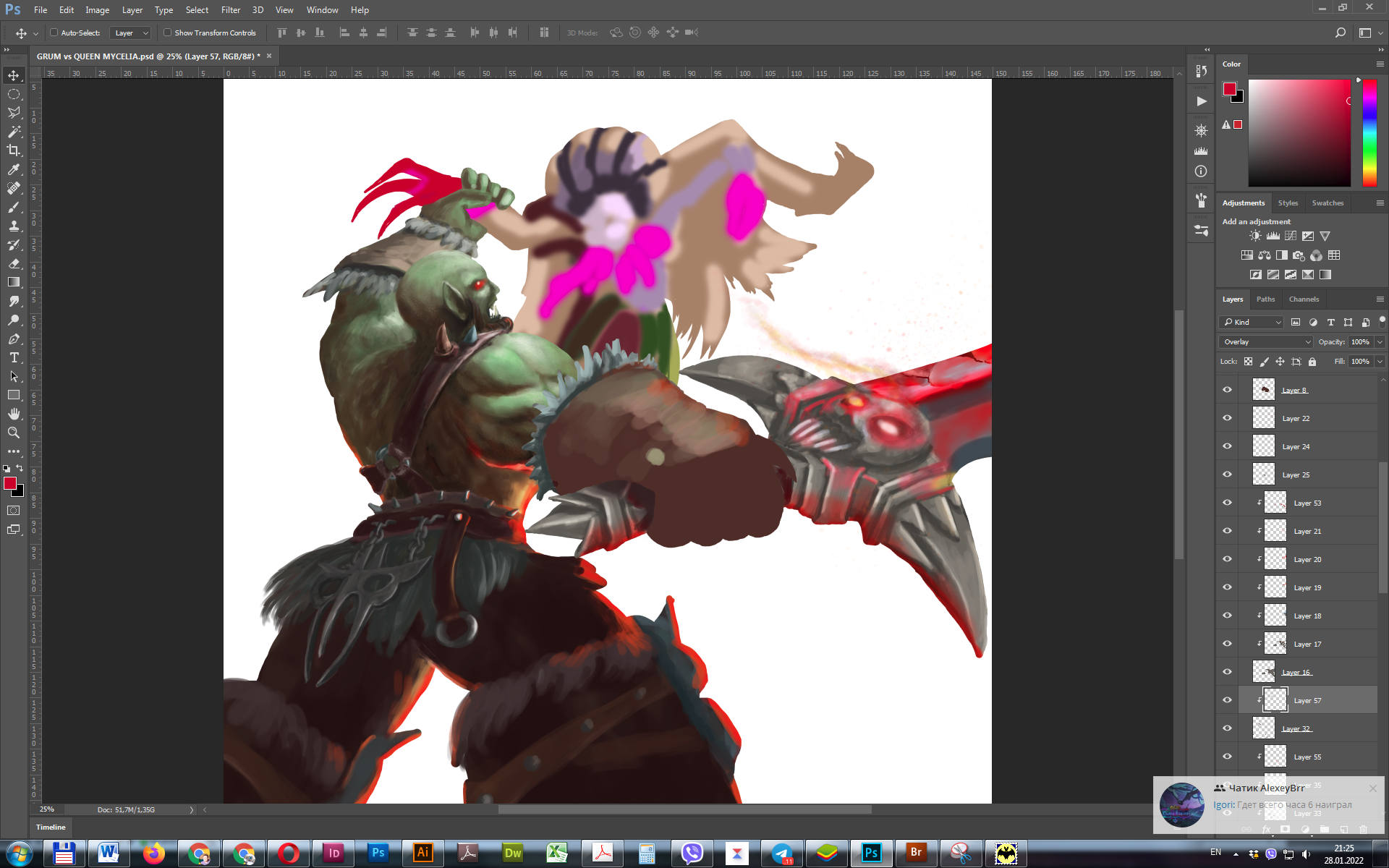This screenshot has width=1389, height=868.
Task: Open the Layers panel flyout menu
Action: [x=1380, y=299]
